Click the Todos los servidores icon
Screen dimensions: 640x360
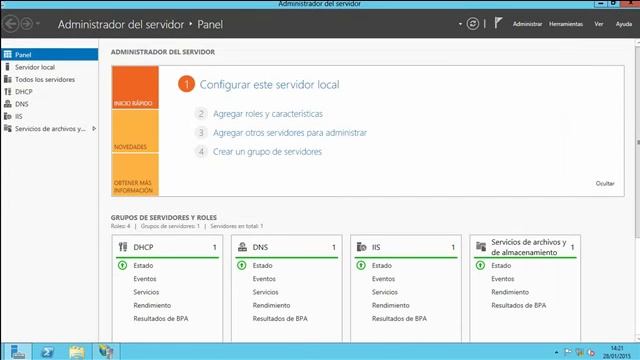7,79
